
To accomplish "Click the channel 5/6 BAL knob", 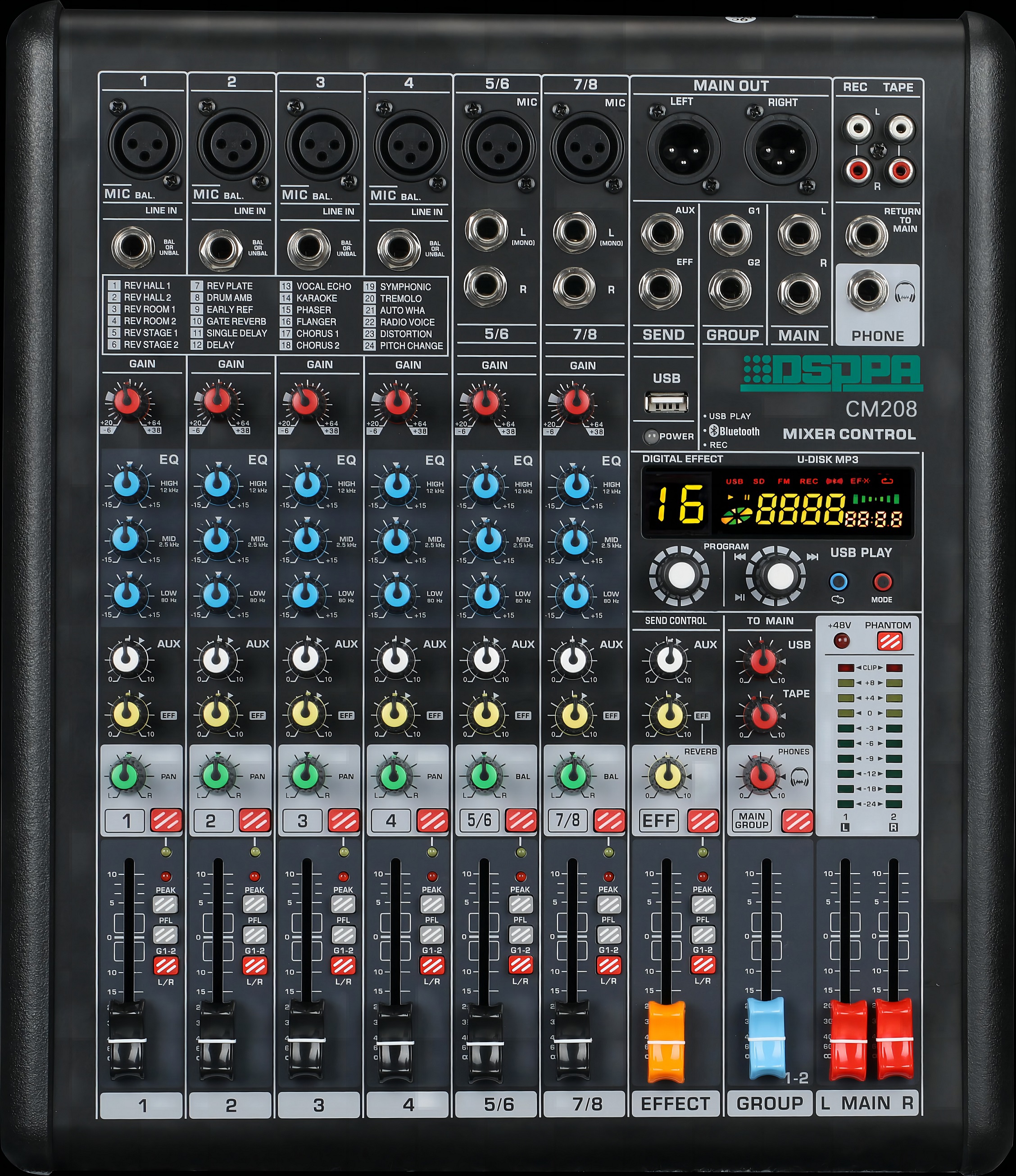I will click(x=484, y=775).
